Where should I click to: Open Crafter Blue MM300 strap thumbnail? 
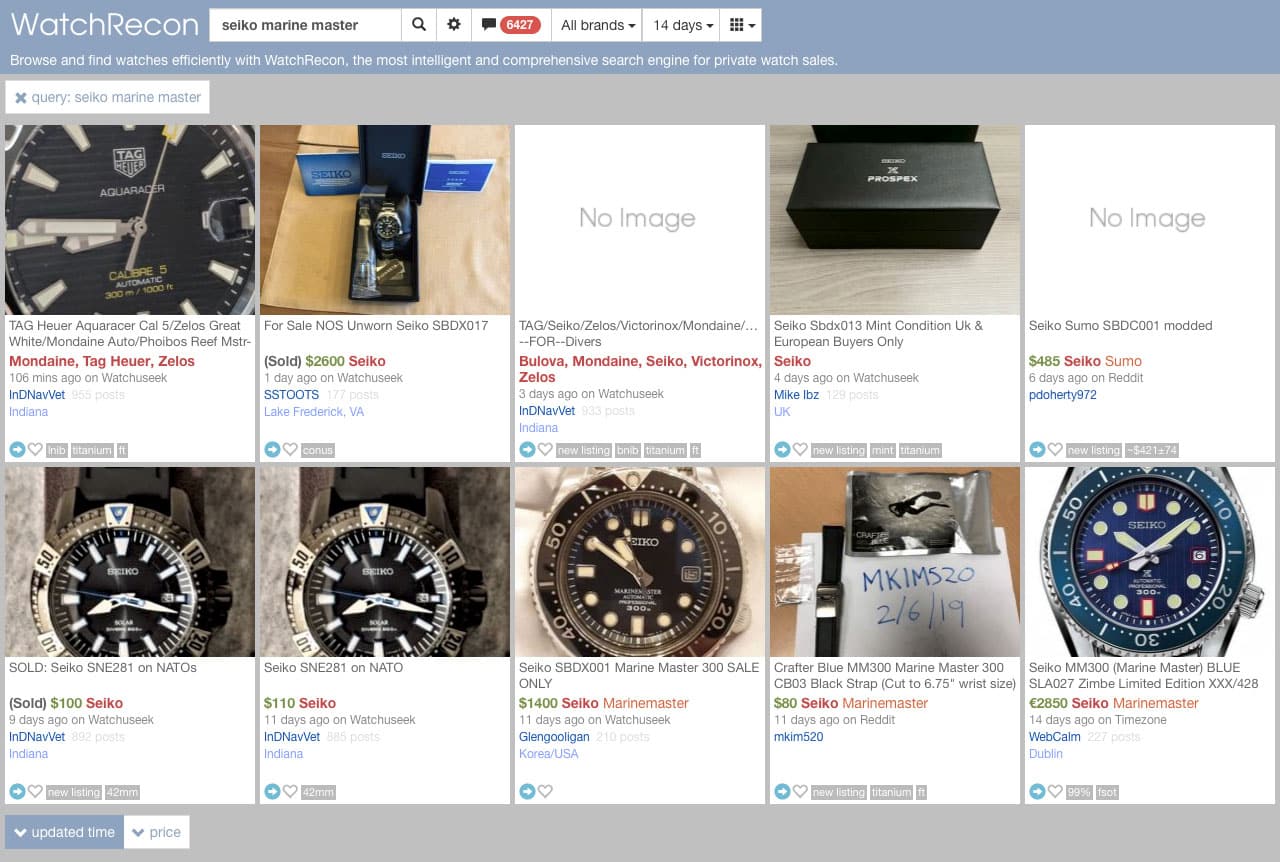click(x=895, y=562)
